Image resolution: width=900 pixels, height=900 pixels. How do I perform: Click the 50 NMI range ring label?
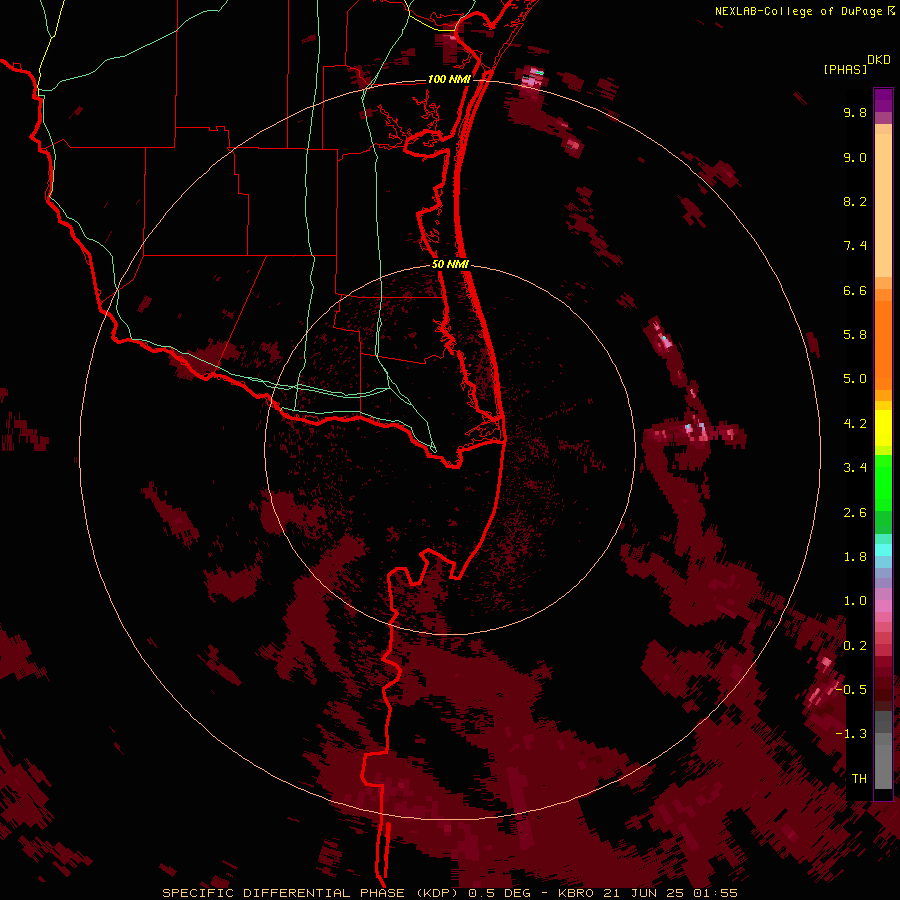[450, 264]
